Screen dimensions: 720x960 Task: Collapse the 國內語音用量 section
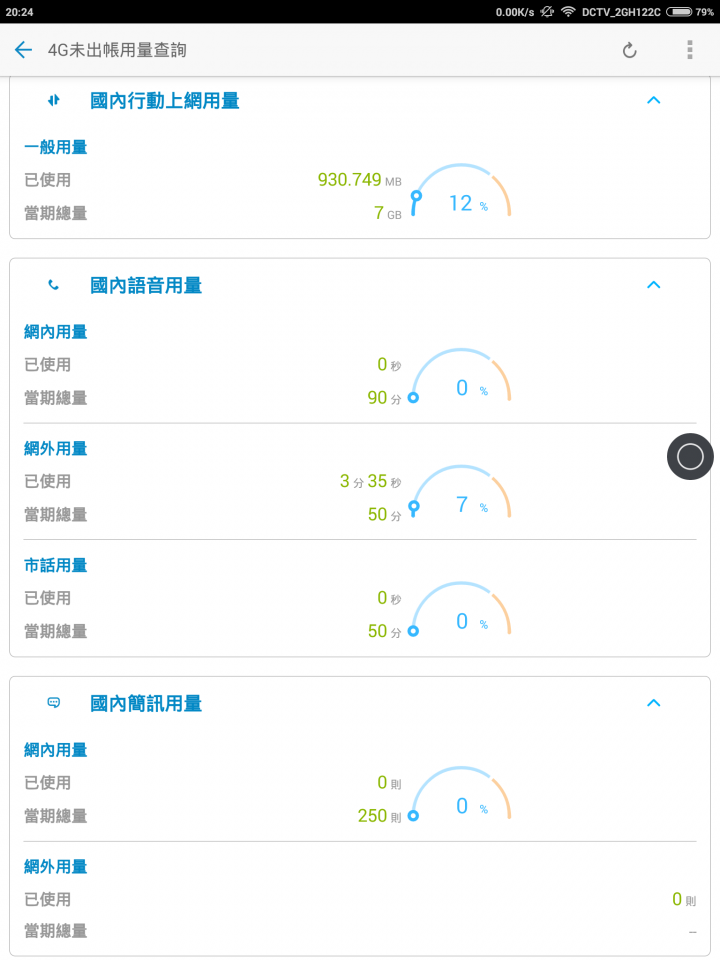654,285
